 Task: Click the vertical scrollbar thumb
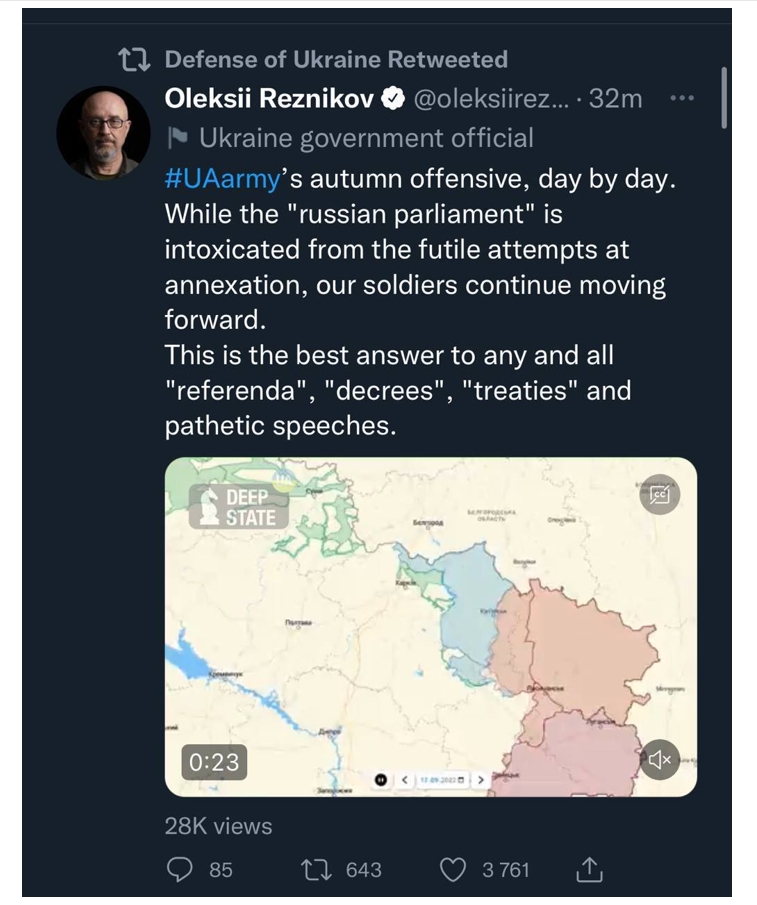(724, 97)
